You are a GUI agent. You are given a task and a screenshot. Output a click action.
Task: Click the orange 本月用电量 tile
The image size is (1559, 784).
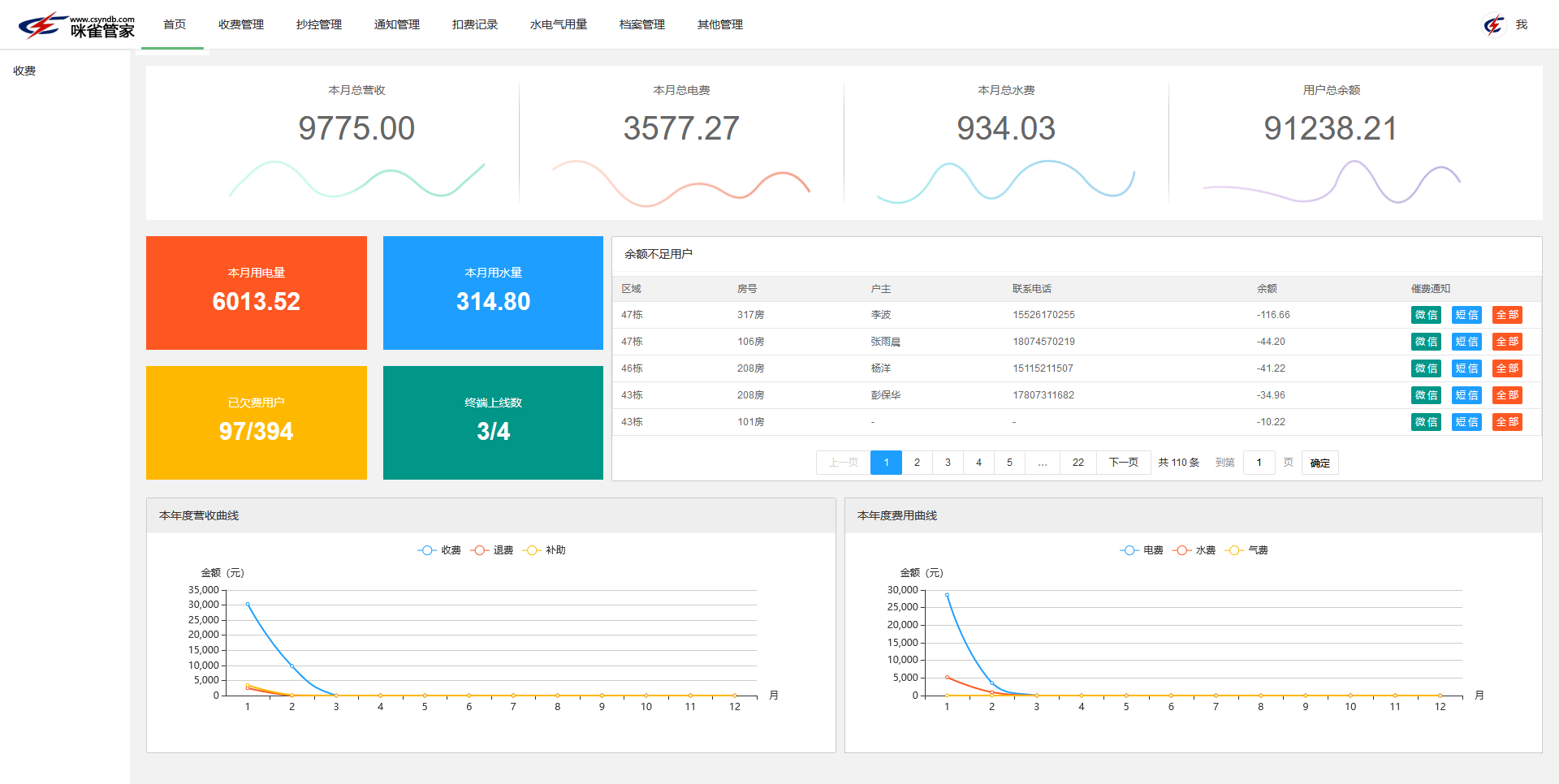click(257, 293)
